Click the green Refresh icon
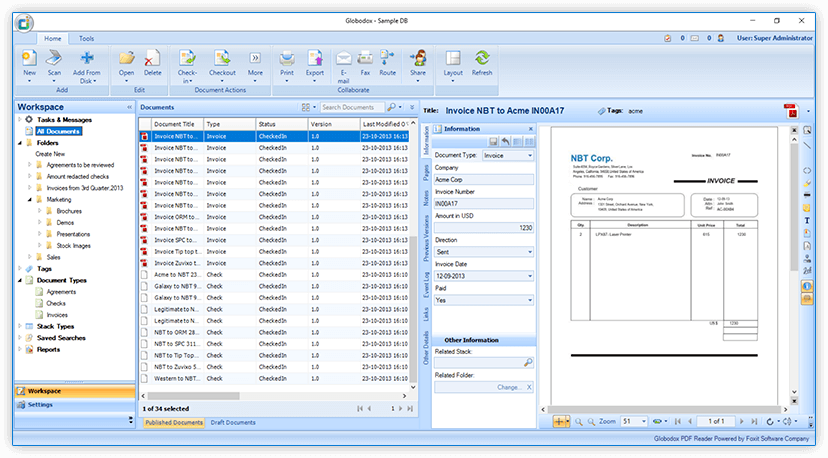The width and height of the screenshot is (828, 458). (x=482, y=58)
